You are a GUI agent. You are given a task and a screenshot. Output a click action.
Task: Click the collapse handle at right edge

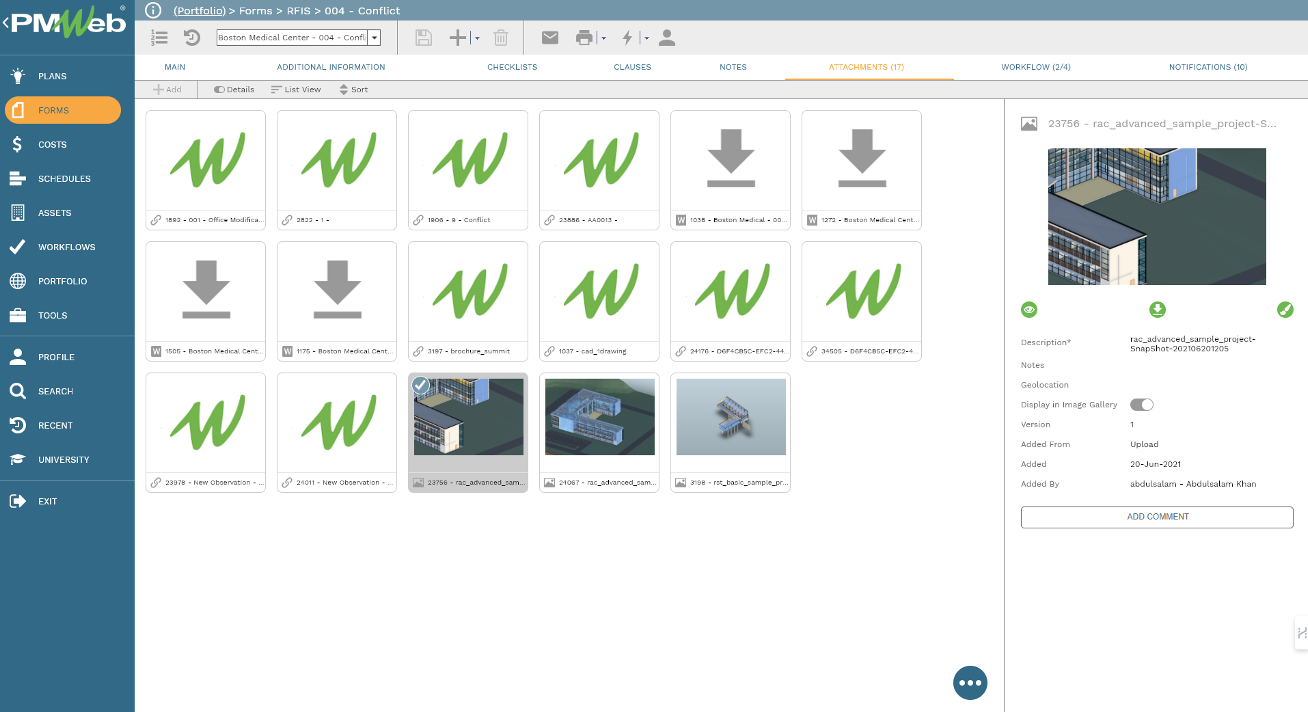[1301, 632]
